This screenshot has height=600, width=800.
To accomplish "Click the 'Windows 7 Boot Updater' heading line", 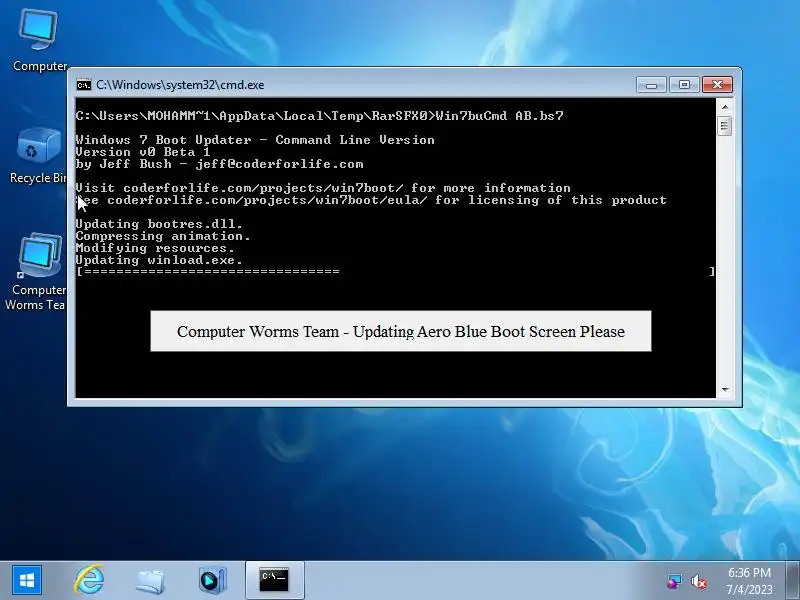I will coord(255,140).
